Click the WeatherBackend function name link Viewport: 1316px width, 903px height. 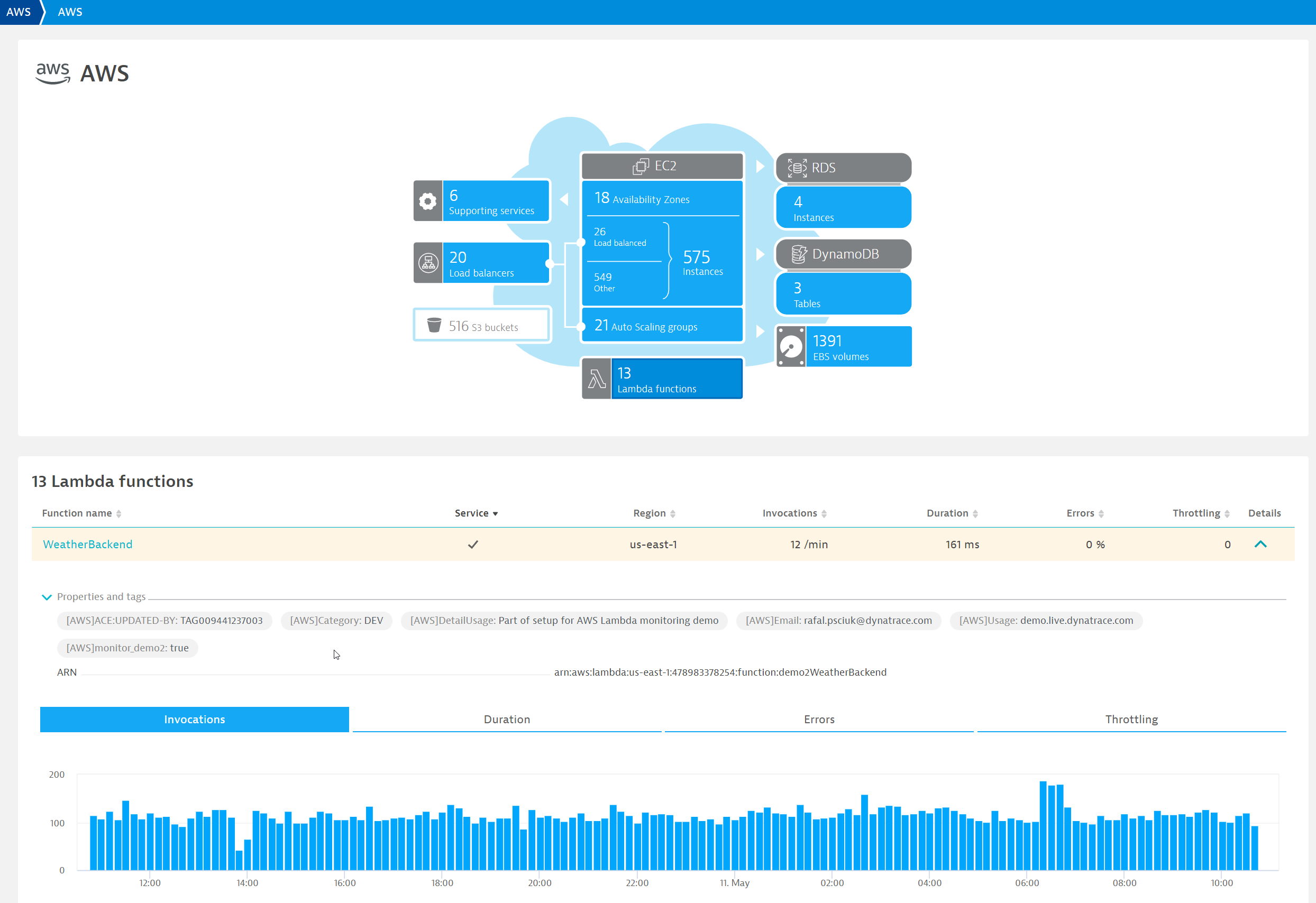click(x=87, y=544)
